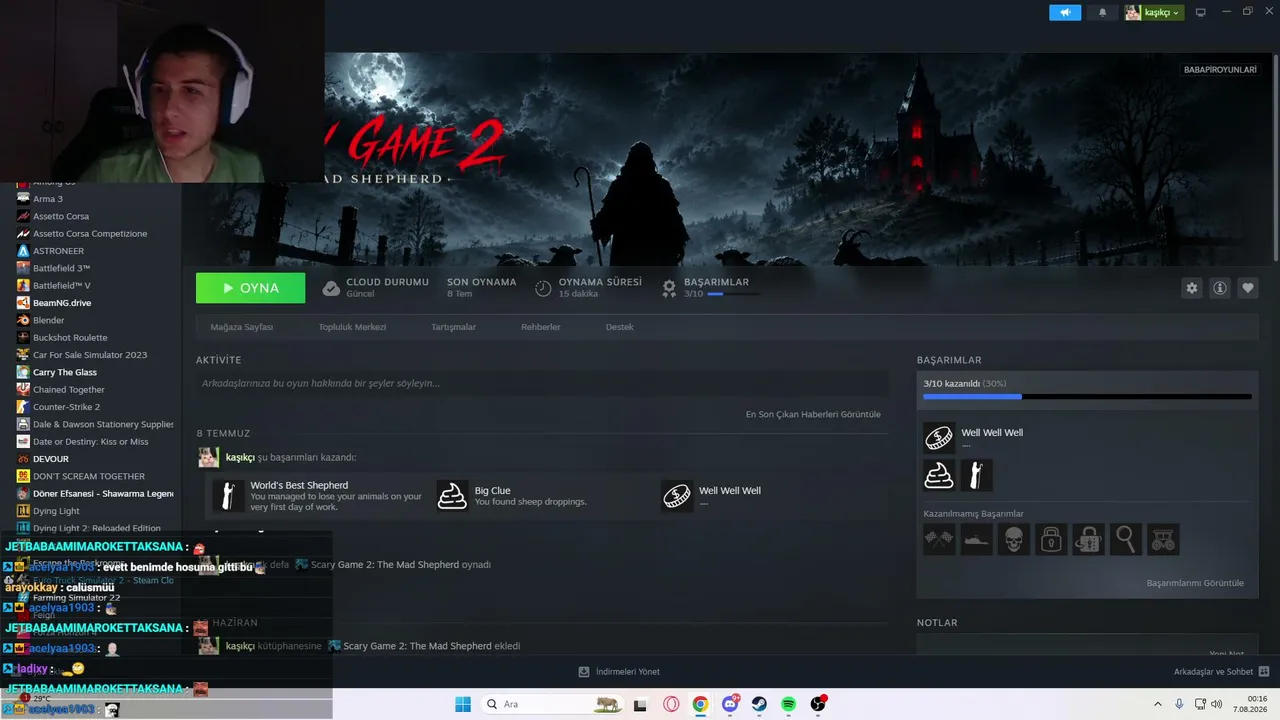Open OBS Studio from the taskbar
1280x720 pixels.
pos(818,704)
